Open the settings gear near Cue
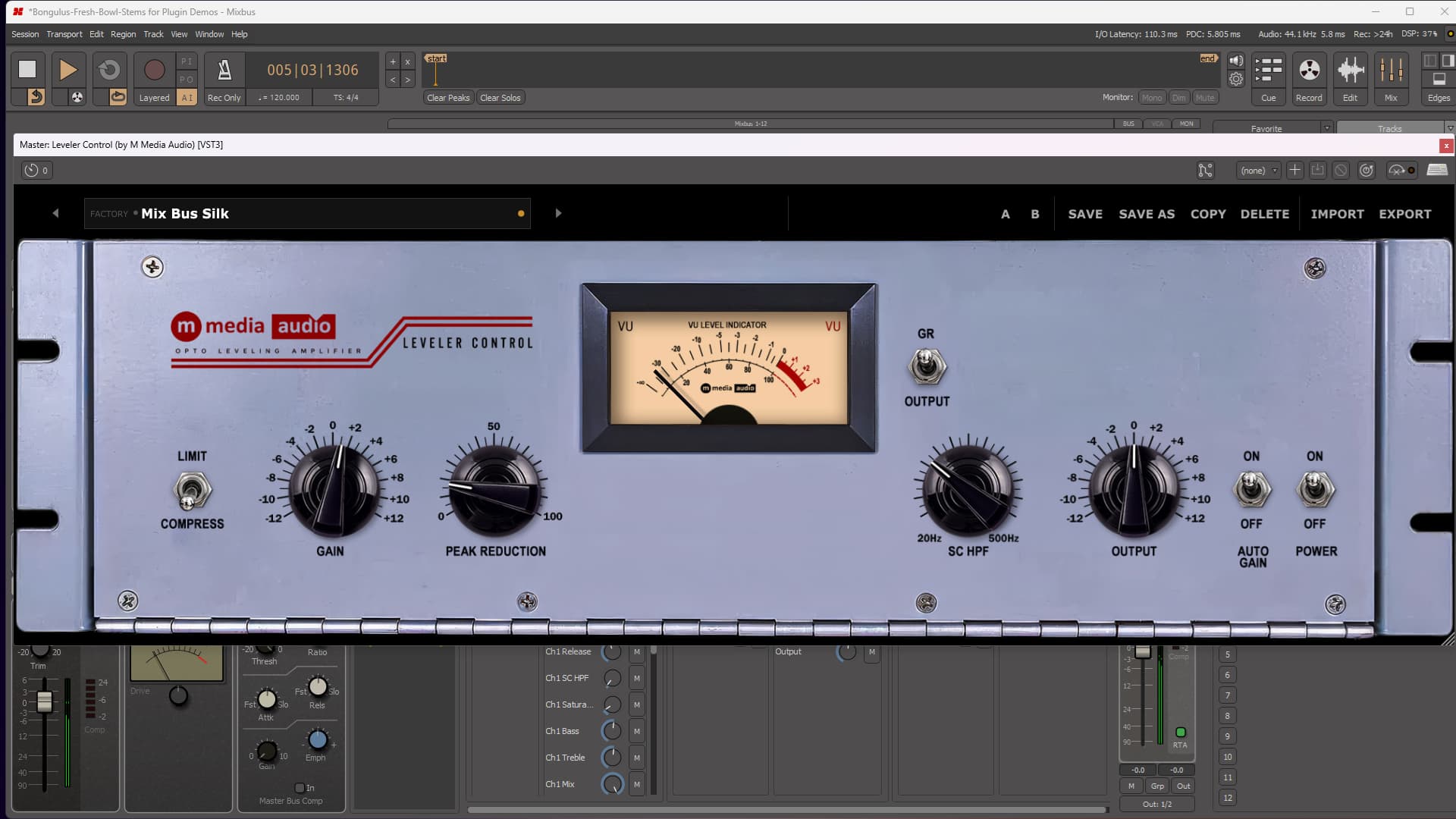Screen dimensions: 1456x819 click(1236, 79)
